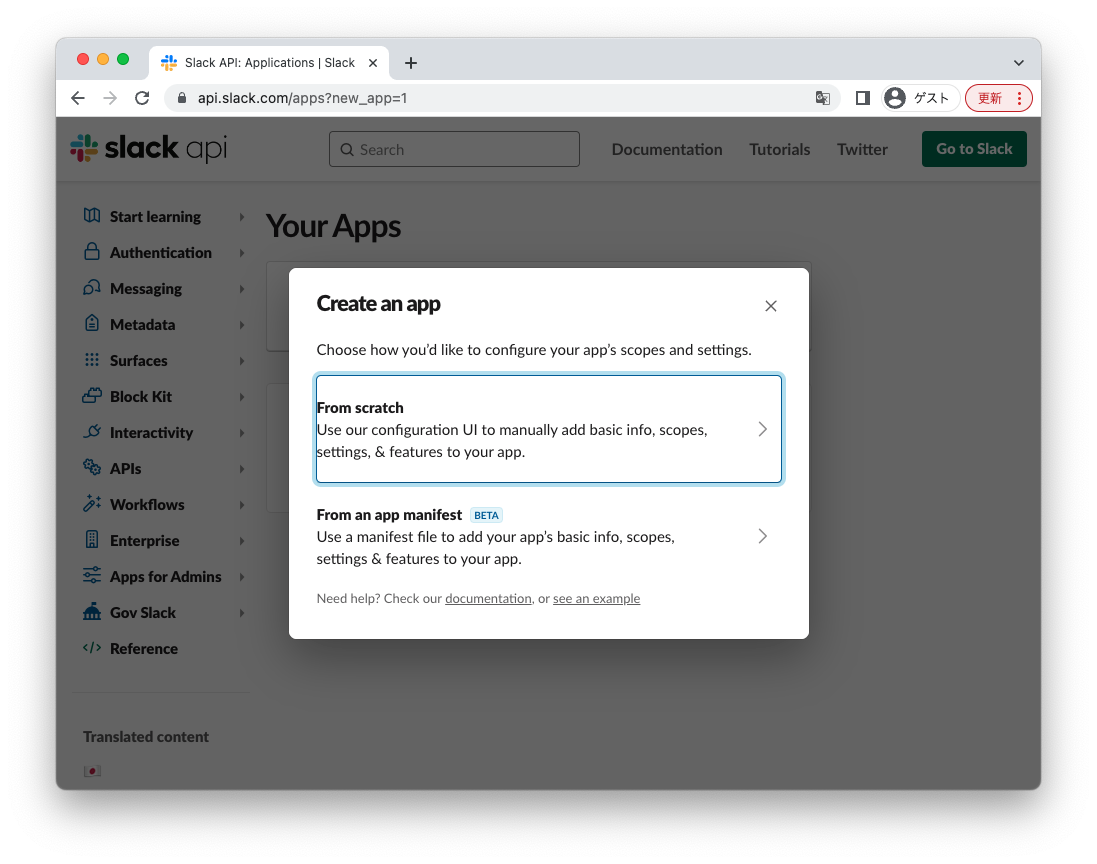
Task: Click the Reference code brackets icon
Action: tap(92, 648)
